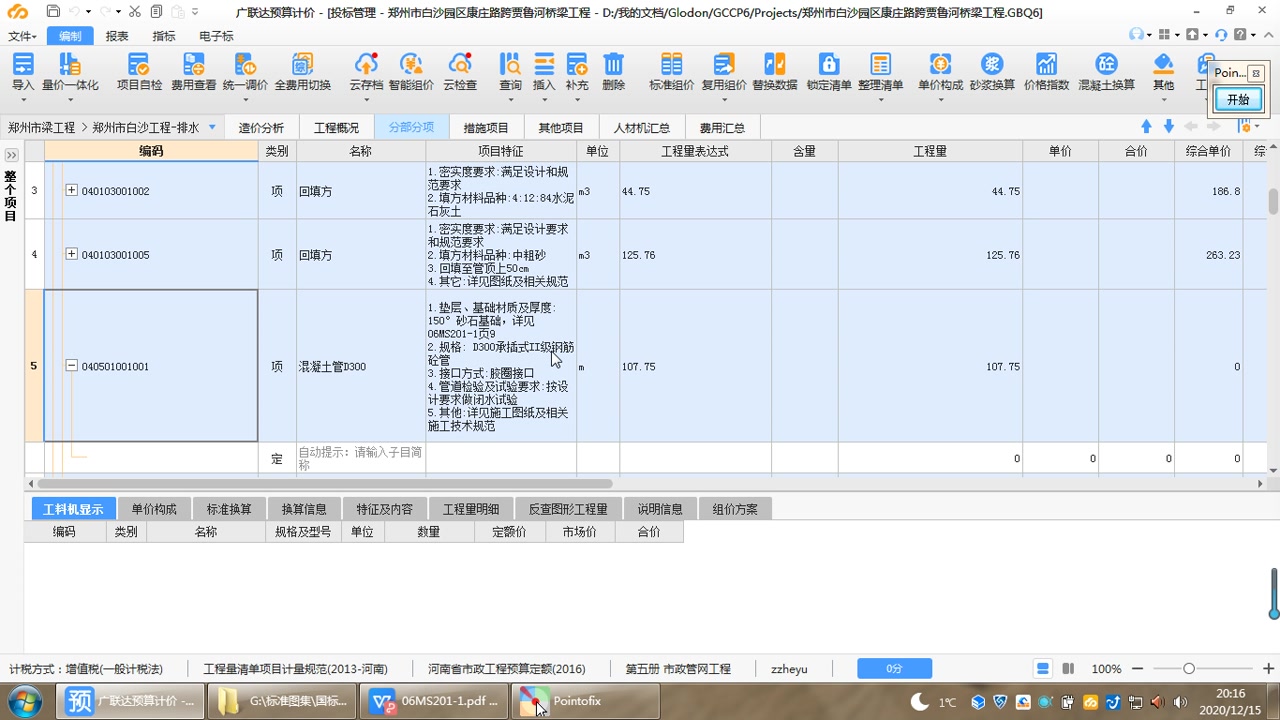Screen dimensions: 1280x720
Task: Click the 其他 other tools icon
Action: click(x=1163, y=65)
